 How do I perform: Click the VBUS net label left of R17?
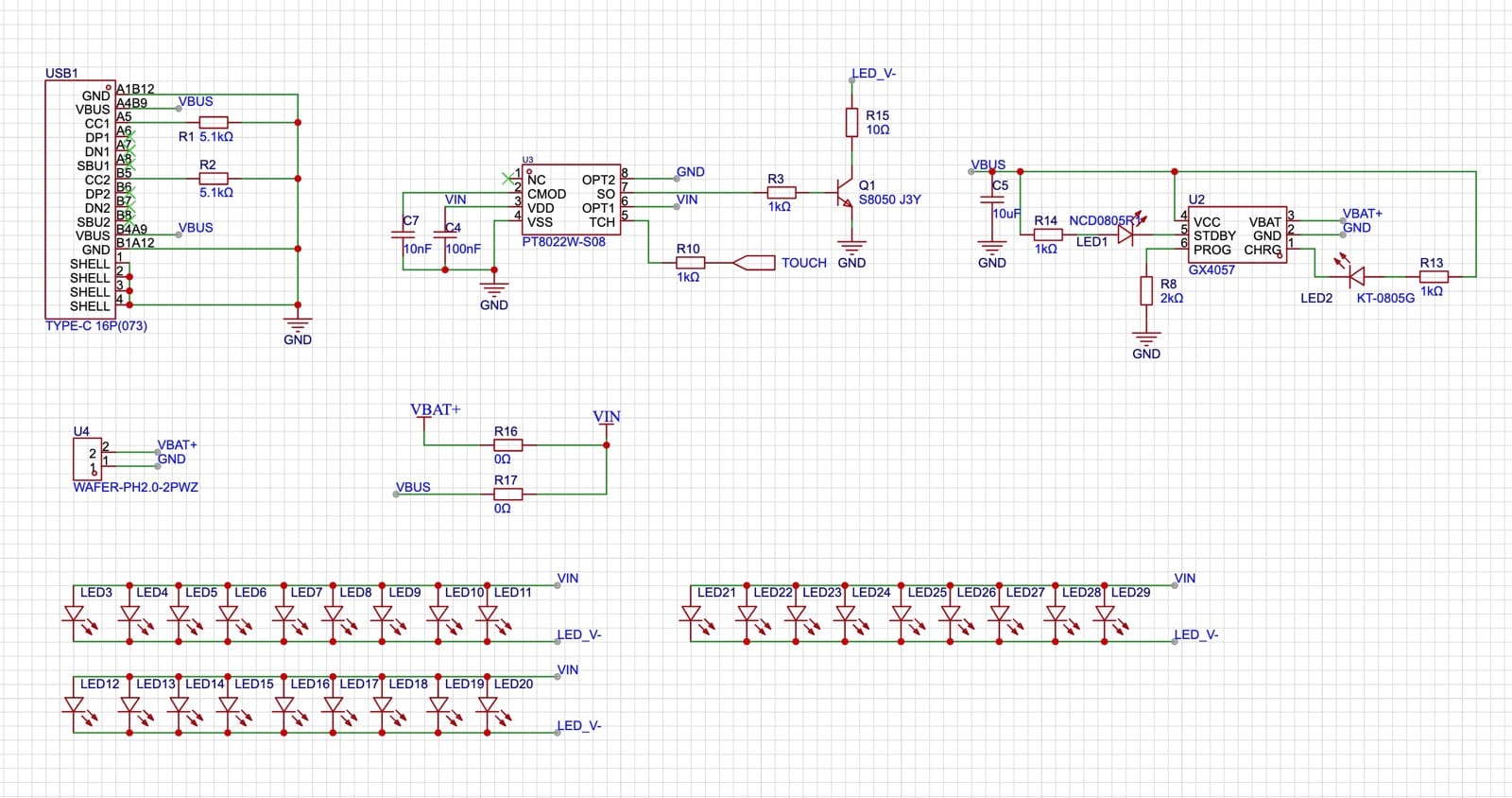click(413, 487)
